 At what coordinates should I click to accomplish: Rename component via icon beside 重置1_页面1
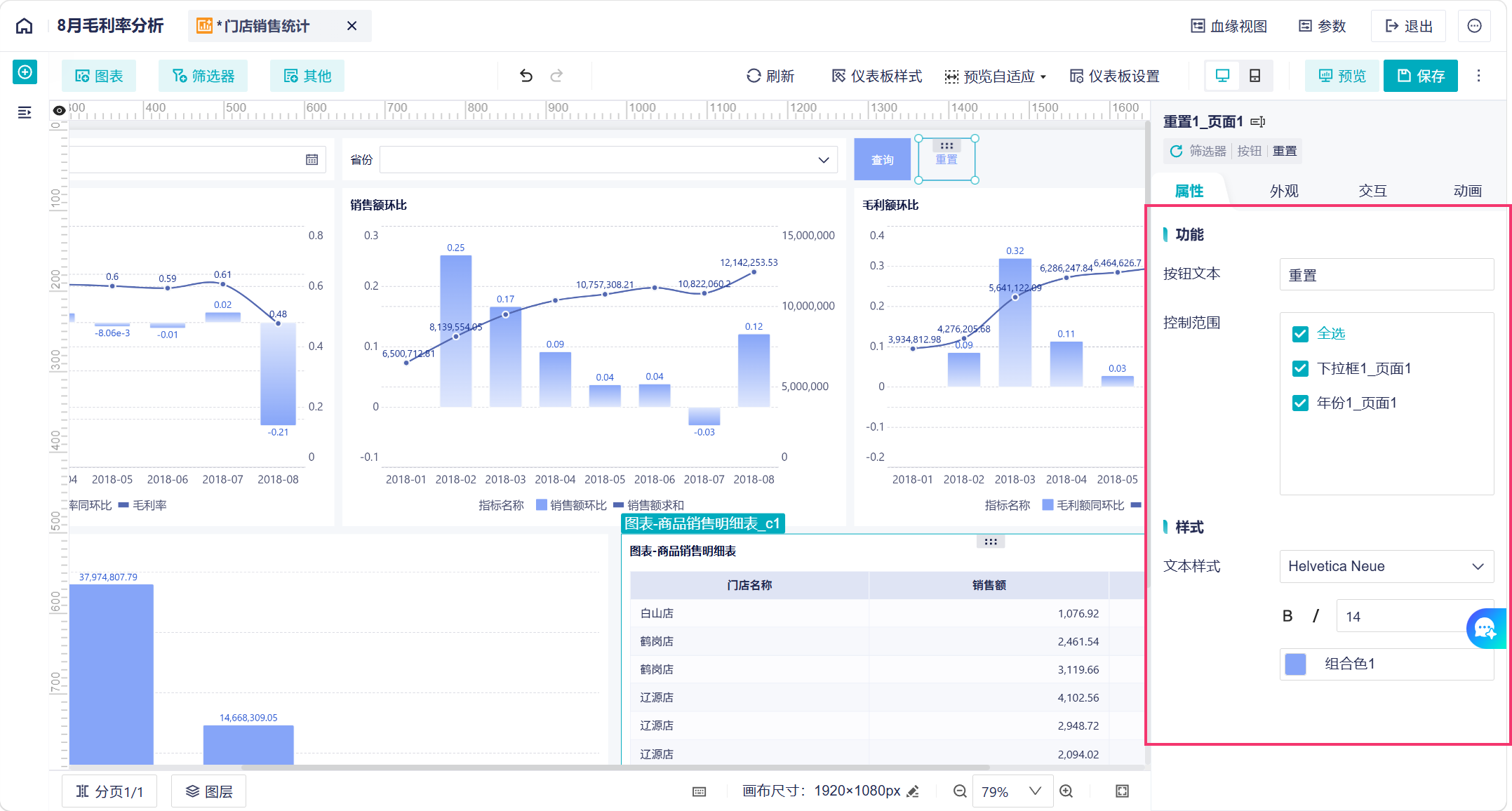coord(1258,121)
